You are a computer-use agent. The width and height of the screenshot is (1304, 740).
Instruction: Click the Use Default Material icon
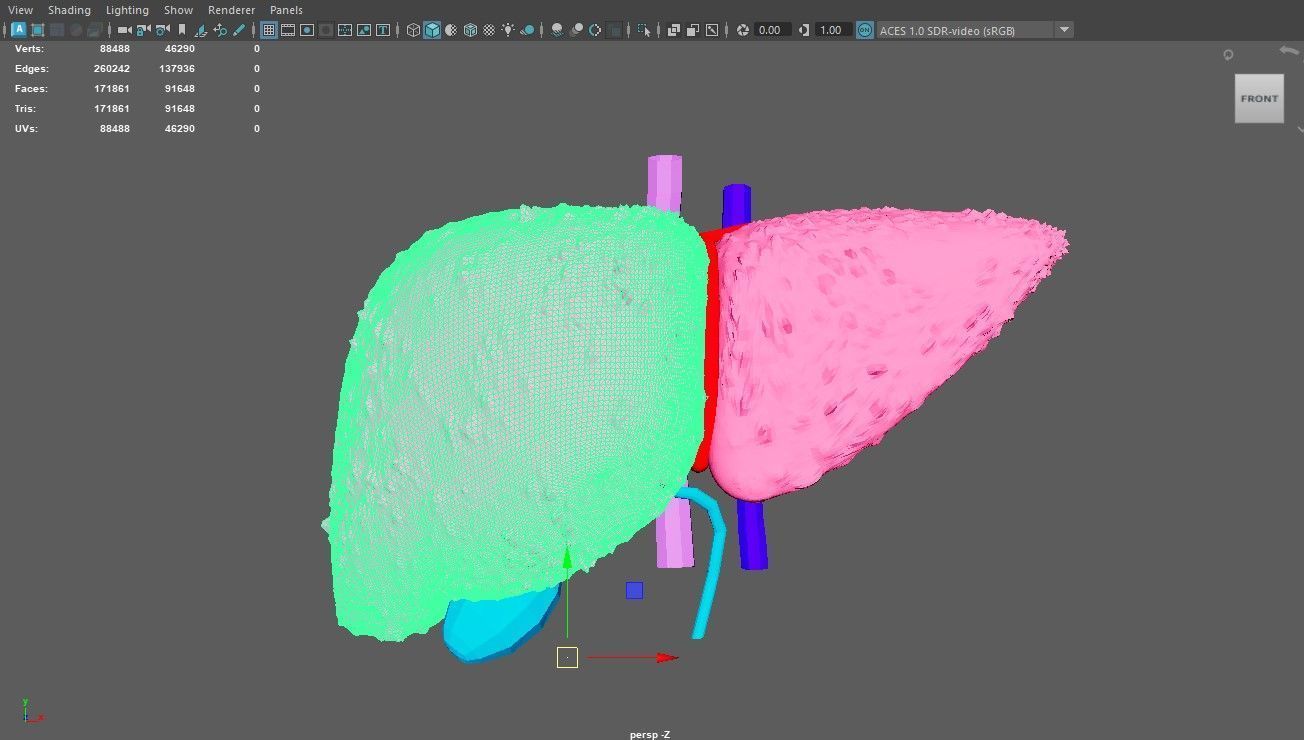coord(451,30)
